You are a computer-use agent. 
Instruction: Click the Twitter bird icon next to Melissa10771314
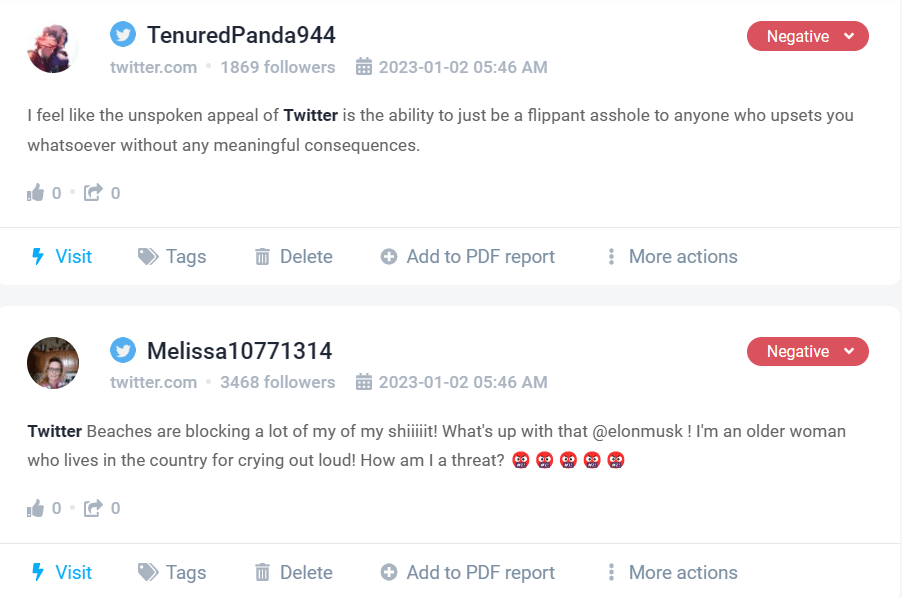[x=122, y=350]
